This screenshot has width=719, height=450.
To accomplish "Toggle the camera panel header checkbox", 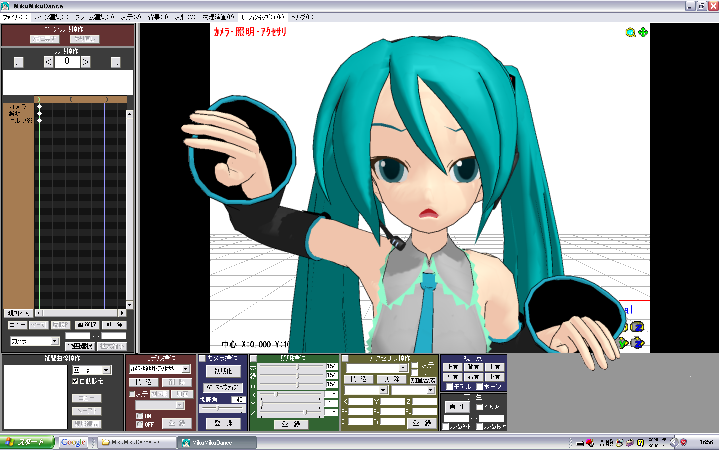I will pyautogui.click(x=202, y=358).
